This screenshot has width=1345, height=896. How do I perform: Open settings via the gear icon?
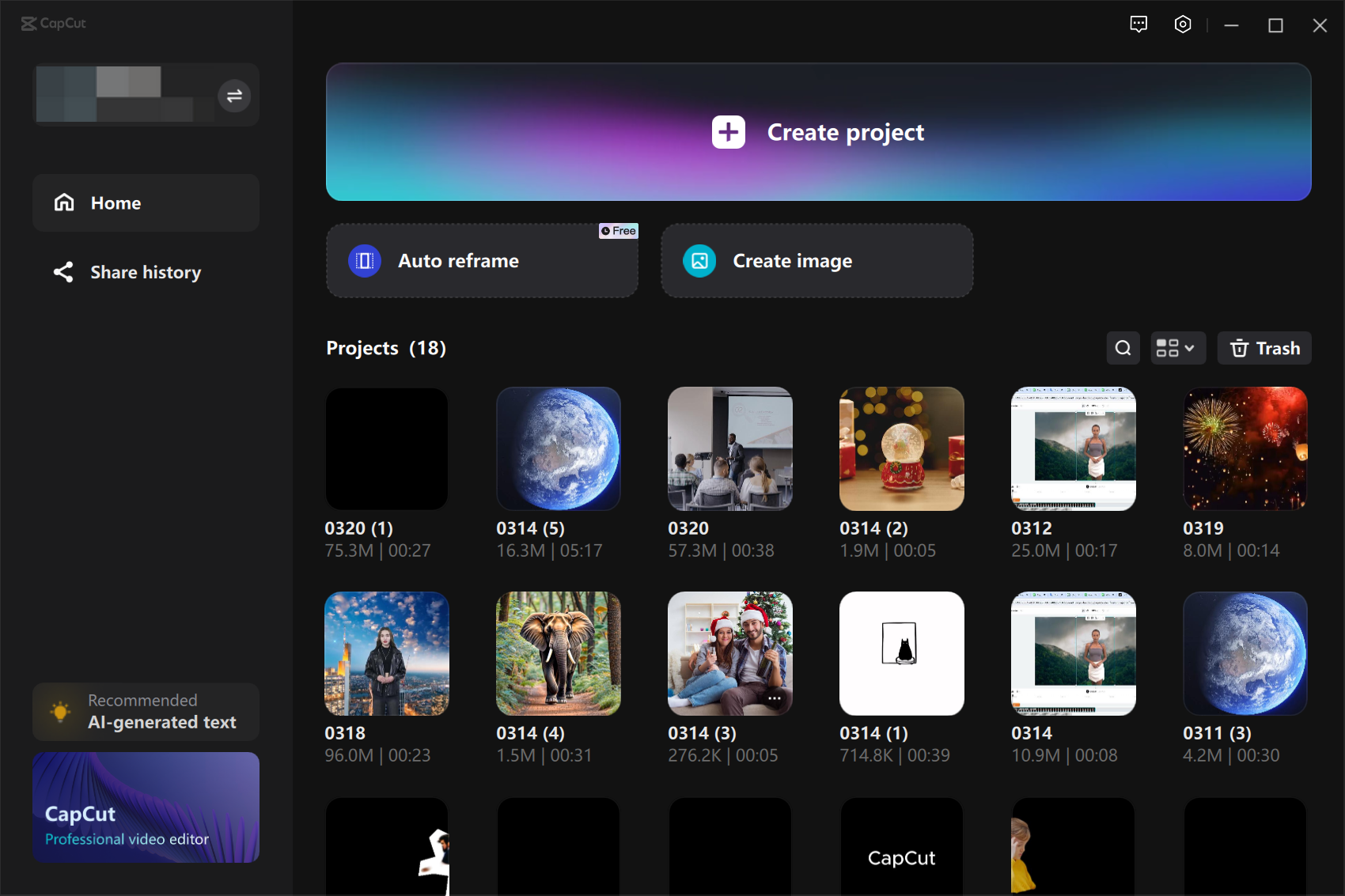point(1183,25)
